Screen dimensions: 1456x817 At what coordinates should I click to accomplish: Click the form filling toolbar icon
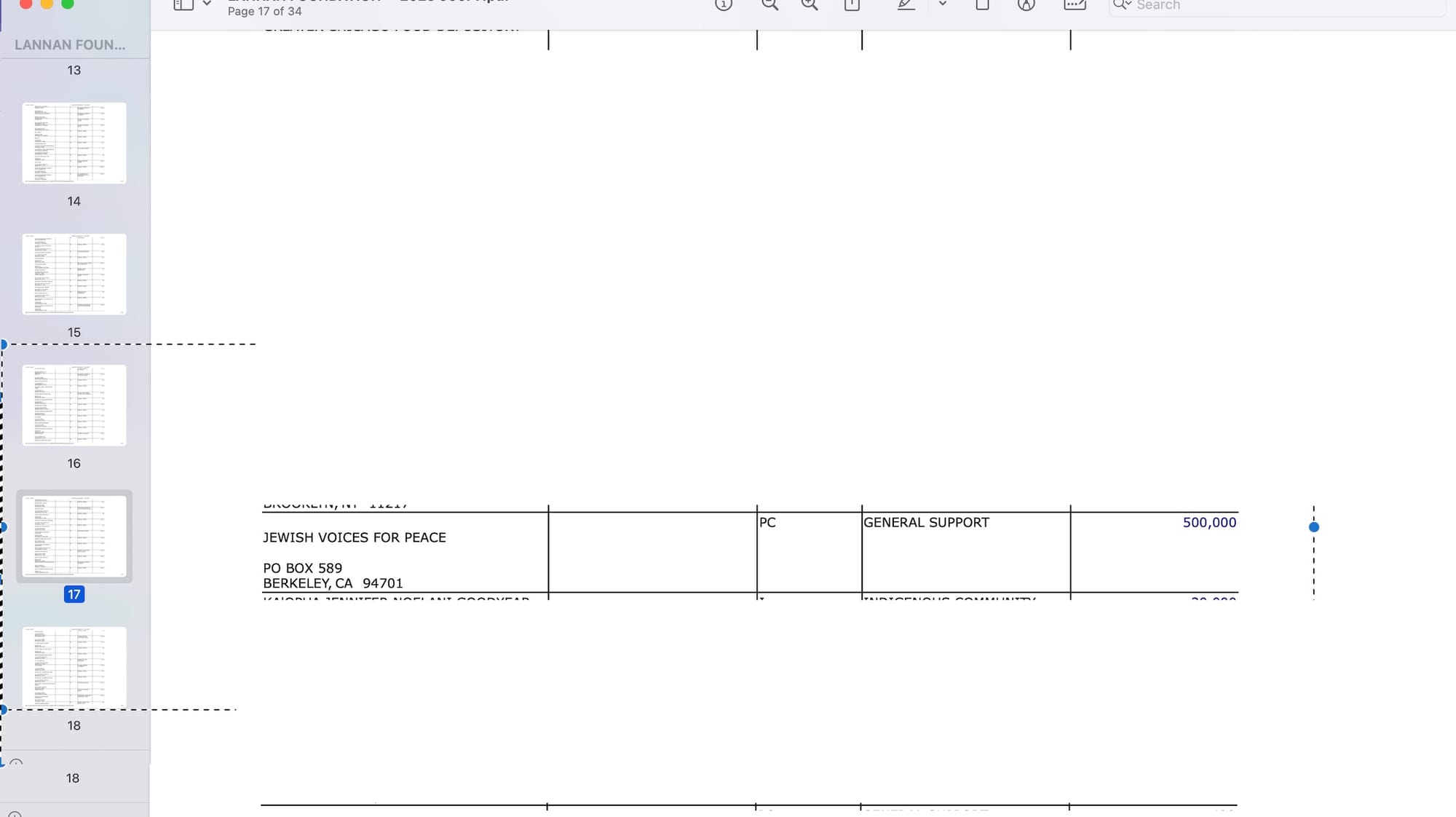tap(1075, 4)
